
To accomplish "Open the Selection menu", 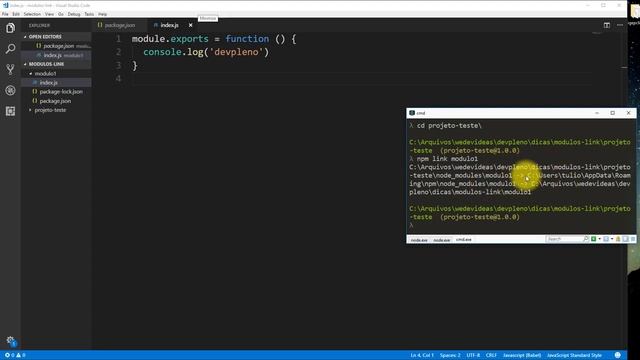I will click(x=32, y=14).
